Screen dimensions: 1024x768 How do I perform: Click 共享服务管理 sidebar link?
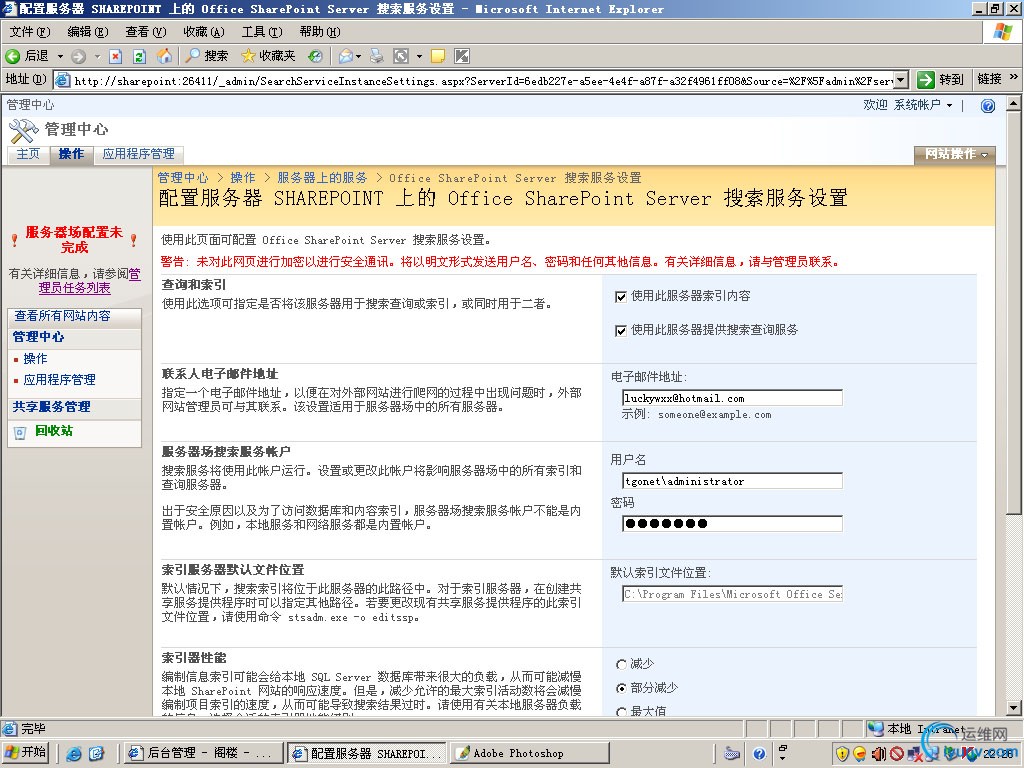(x=52, y=407)
